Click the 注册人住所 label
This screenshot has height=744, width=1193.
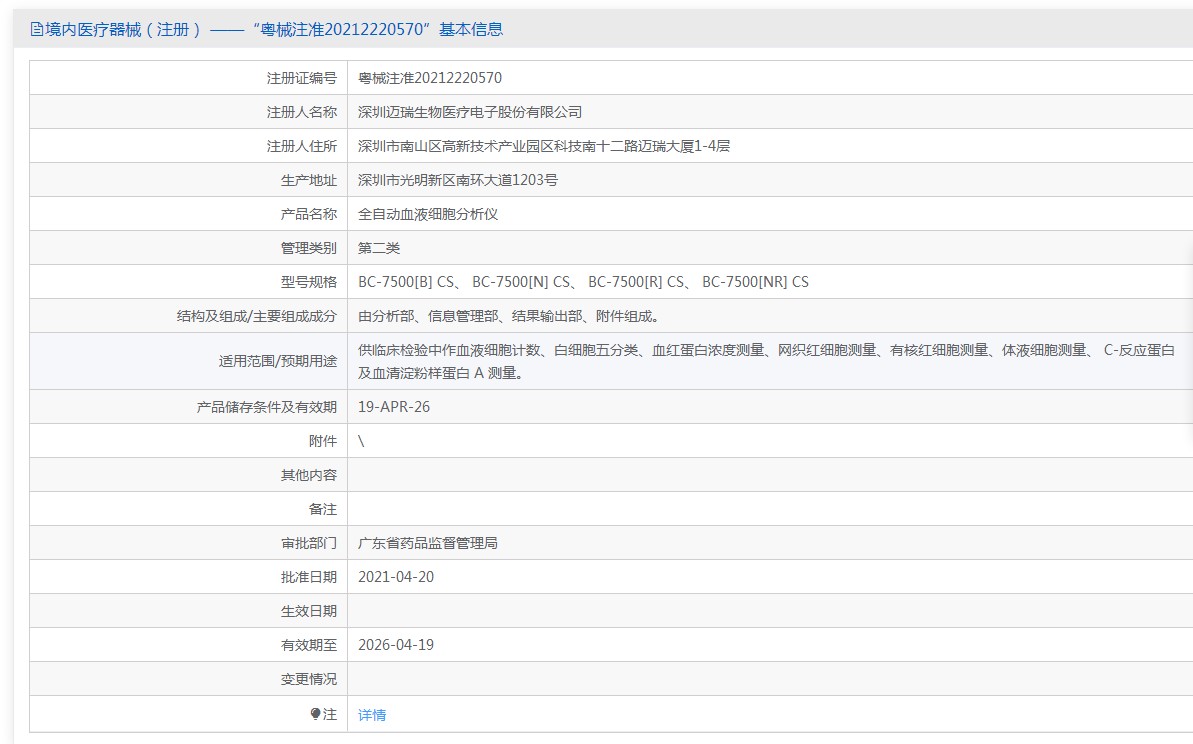coord(301,146)
